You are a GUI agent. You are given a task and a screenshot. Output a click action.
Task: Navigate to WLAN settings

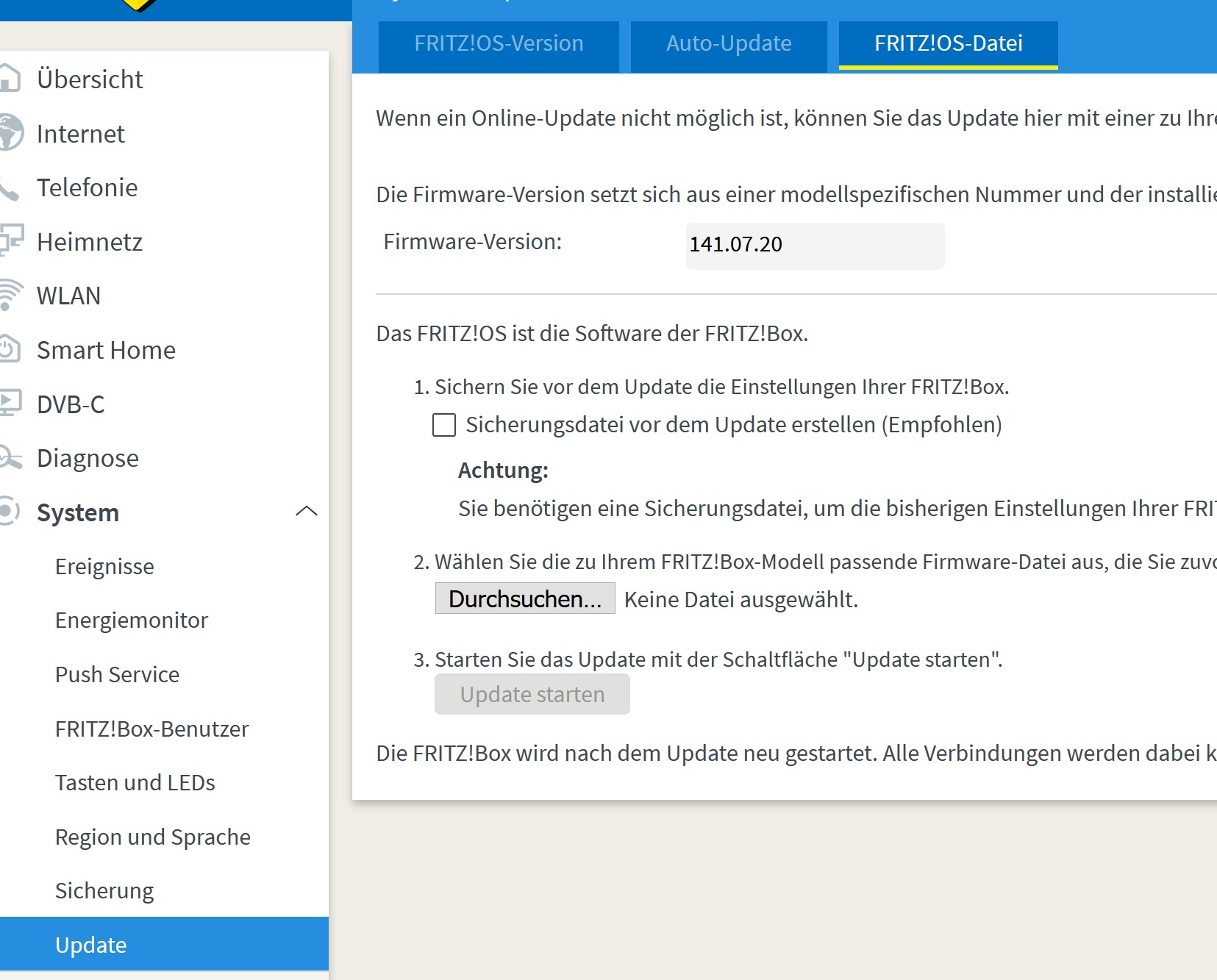point(68,296)
